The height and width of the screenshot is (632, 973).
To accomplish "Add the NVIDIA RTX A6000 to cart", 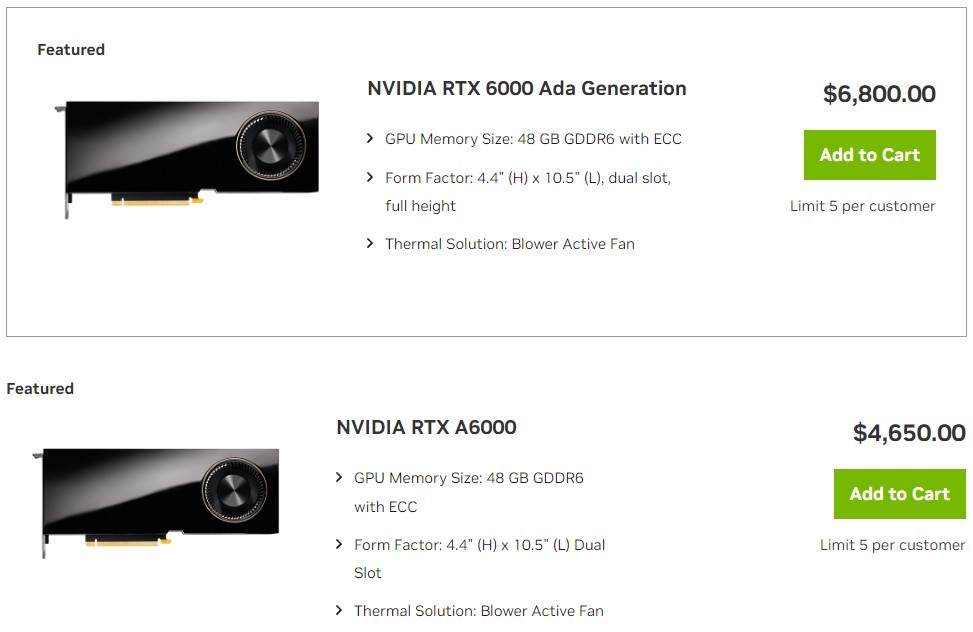I will tap(898, 493).
